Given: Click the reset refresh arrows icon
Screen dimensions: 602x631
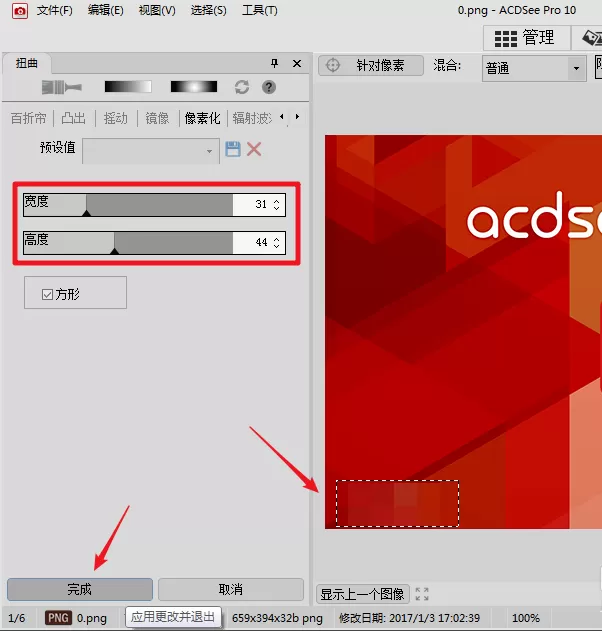Looking at the screenshot, I should 242,87.
